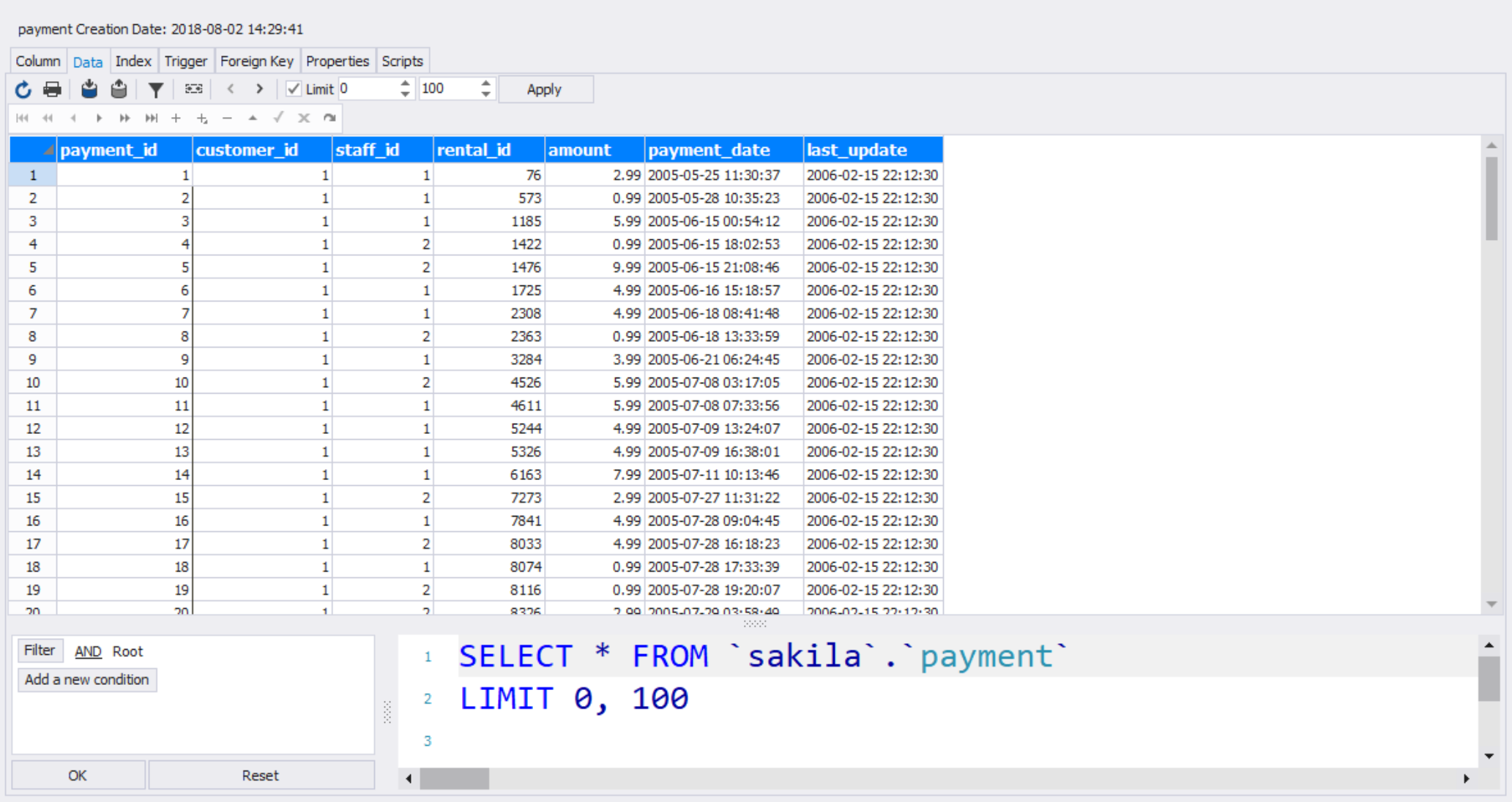Viewport: 1512px width, 802px height.
Task: Increase the Limit row count
Action: pyautogui.click(x=485, y=83)
